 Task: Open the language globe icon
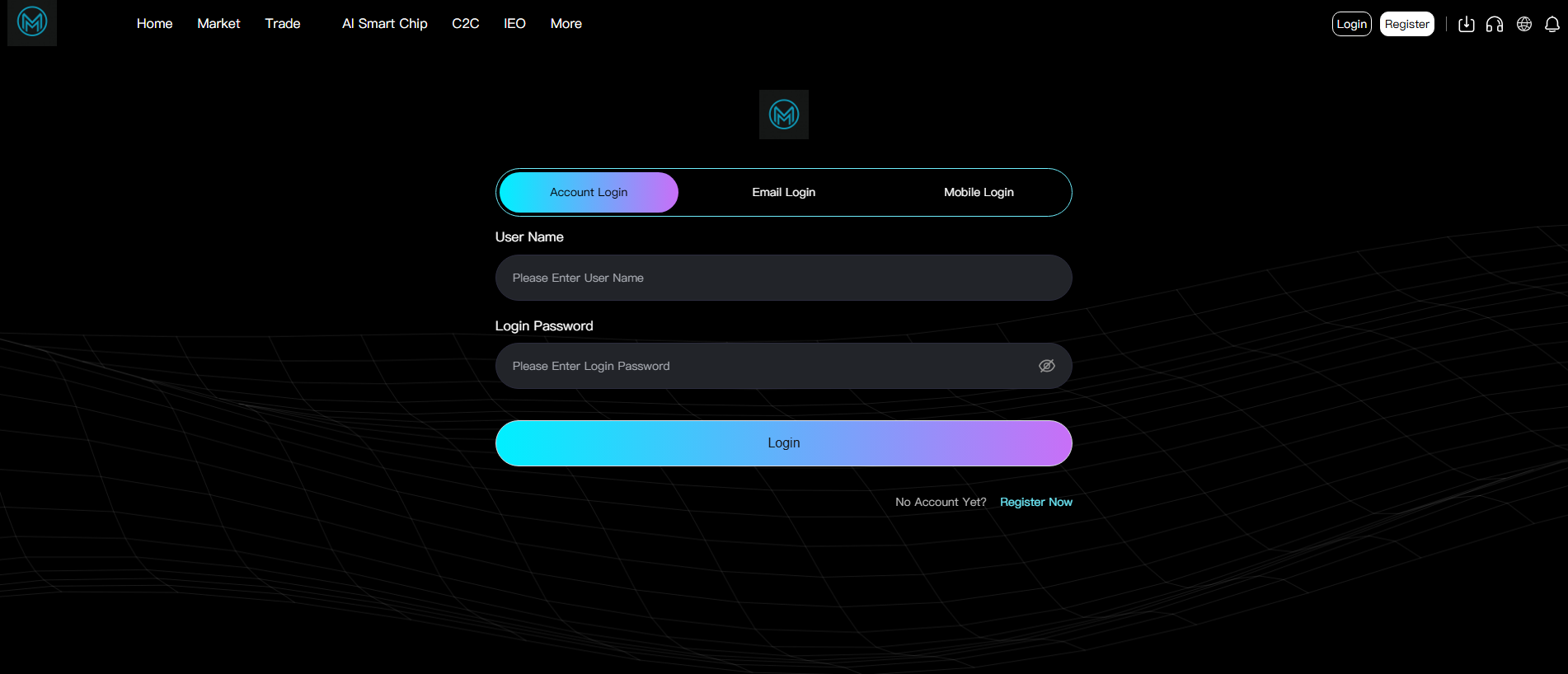click(1524, 25)
